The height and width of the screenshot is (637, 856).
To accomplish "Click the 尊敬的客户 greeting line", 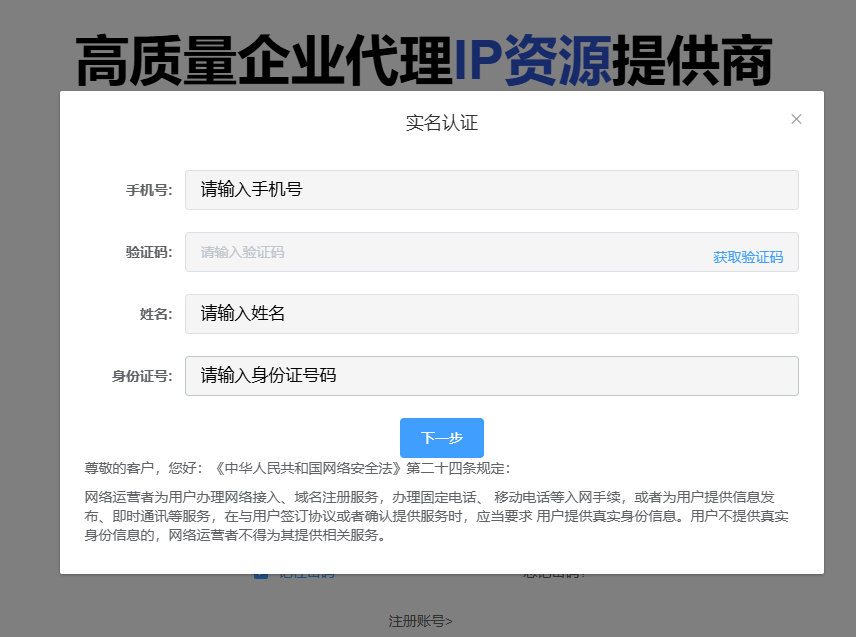I will tap(297, 468).
